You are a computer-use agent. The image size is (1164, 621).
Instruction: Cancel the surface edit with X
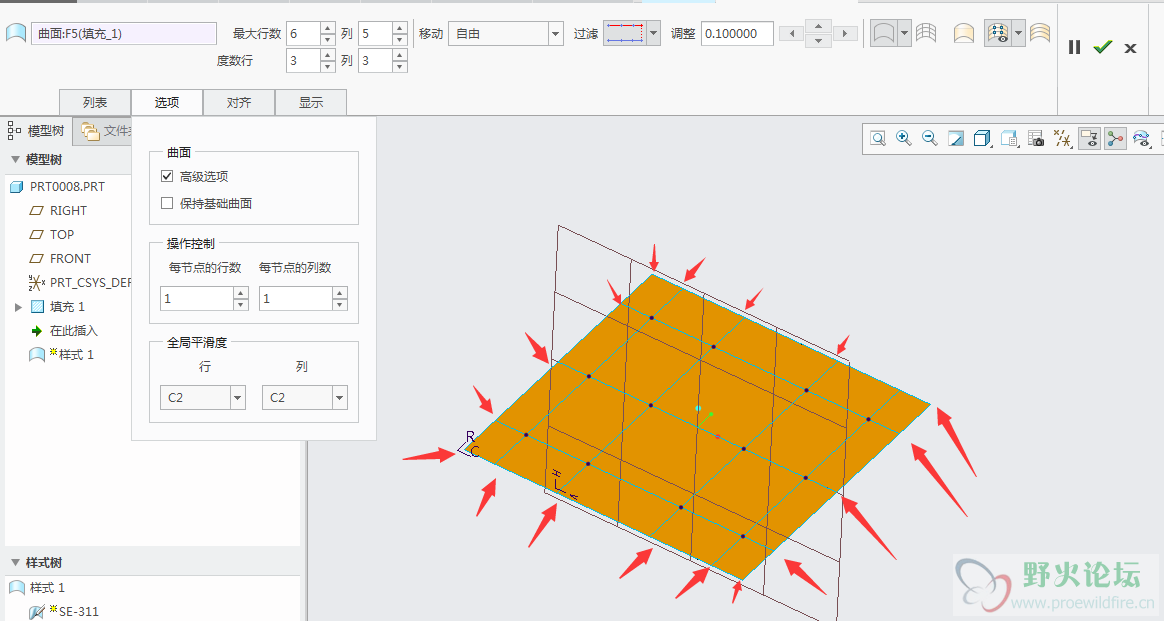[1130, 48]
